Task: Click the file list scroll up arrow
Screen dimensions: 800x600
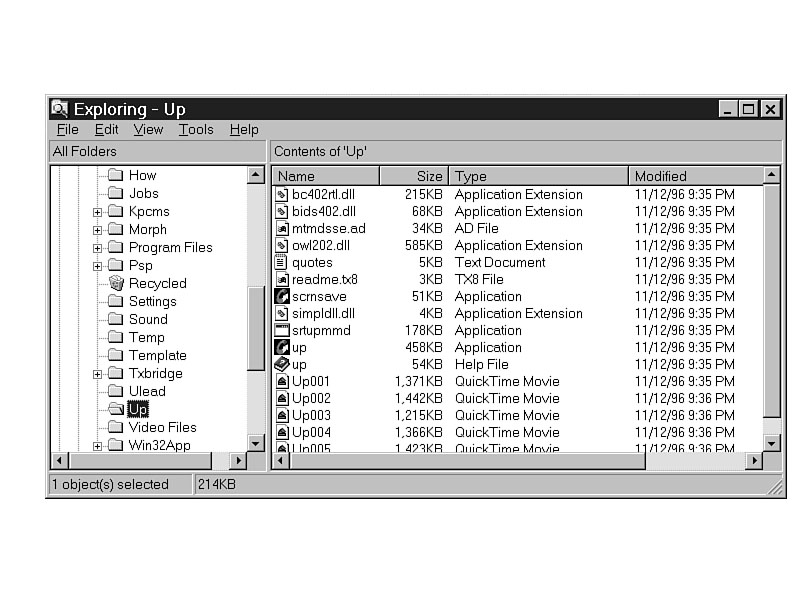Action: 771,175
